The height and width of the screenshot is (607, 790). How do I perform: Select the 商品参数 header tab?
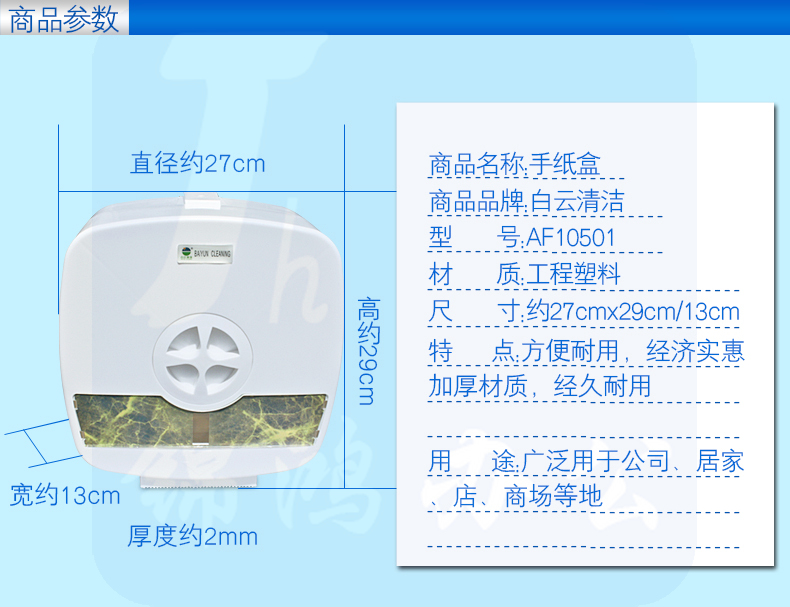click(x=64, y=20)
